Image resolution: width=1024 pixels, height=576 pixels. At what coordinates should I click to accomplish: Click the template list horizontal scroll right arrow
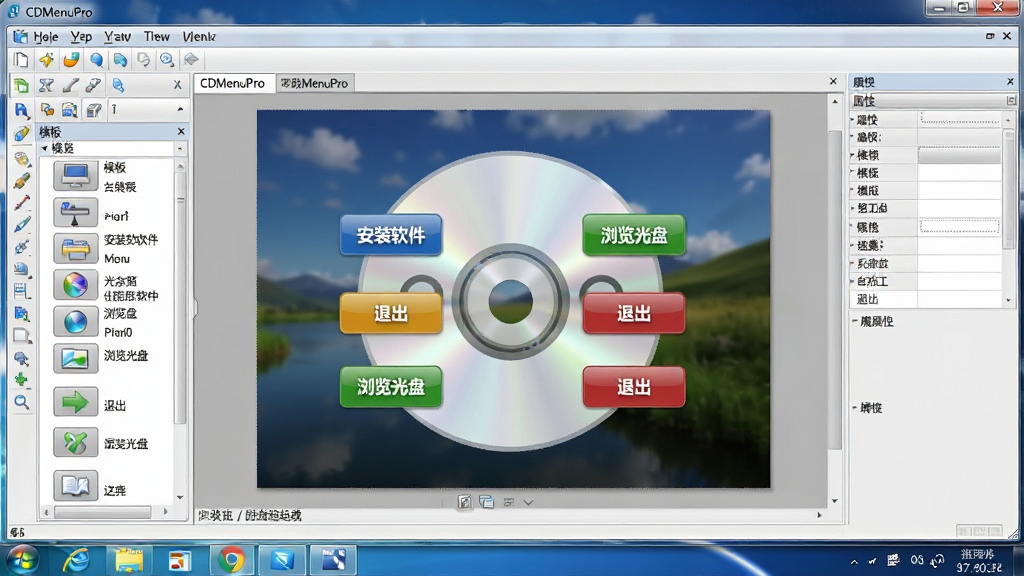point(165,512)
